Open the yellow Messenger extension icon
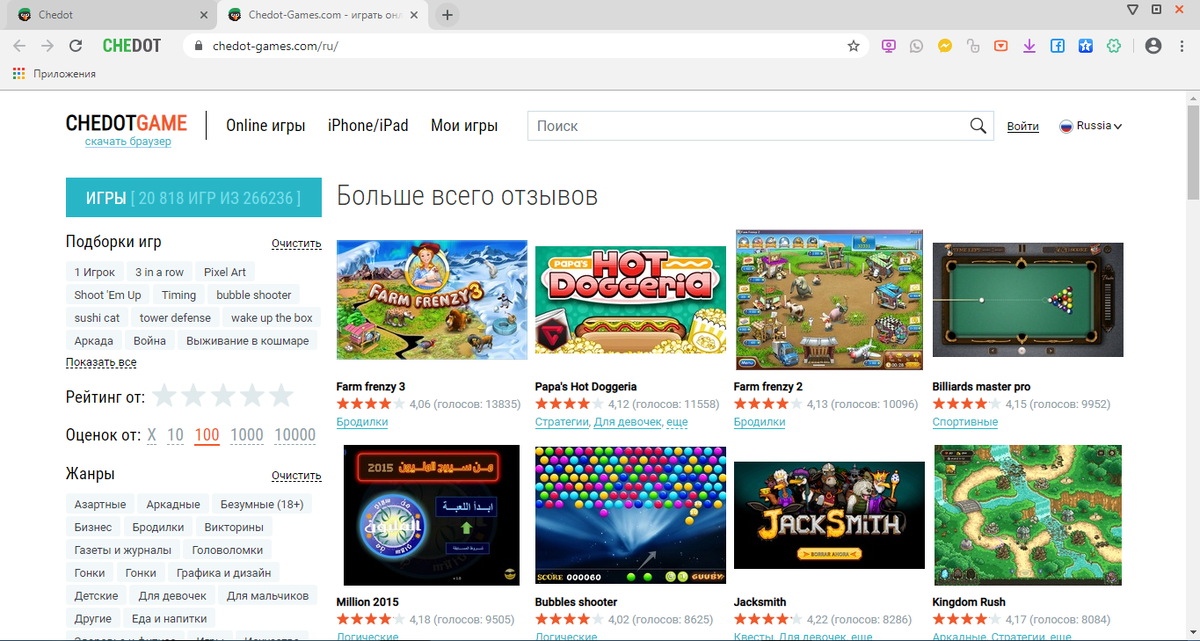1200x641 pixels. pyautogui.click(x=944, y=46)
